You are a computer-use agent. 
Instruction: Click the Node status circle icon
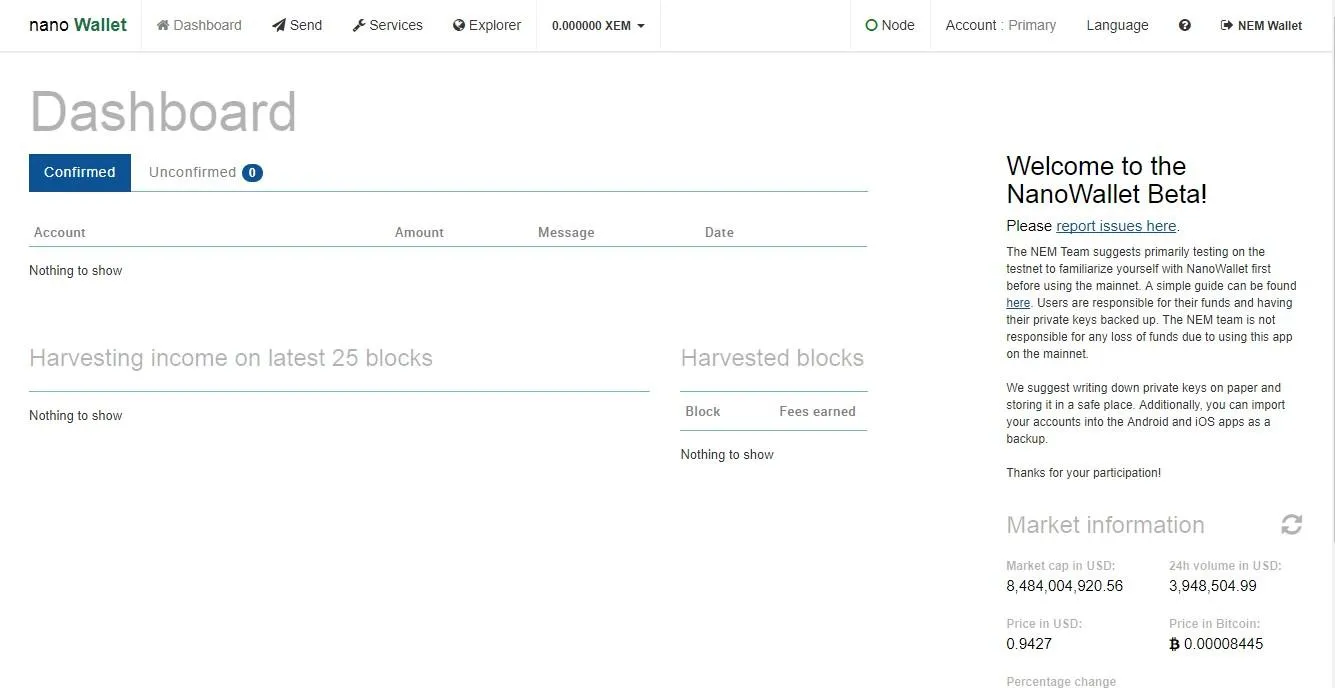[871, 25]
